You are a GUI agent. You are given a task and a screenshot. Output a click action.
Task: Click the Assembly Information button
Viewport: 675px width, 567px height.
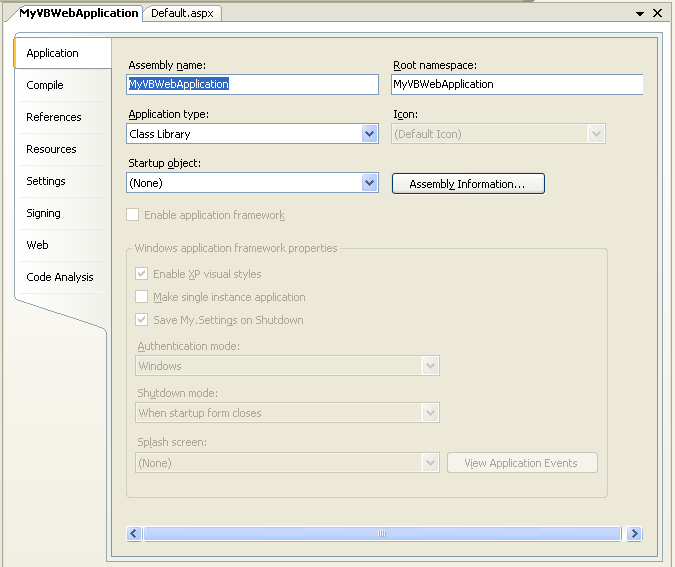click(468, 184)
